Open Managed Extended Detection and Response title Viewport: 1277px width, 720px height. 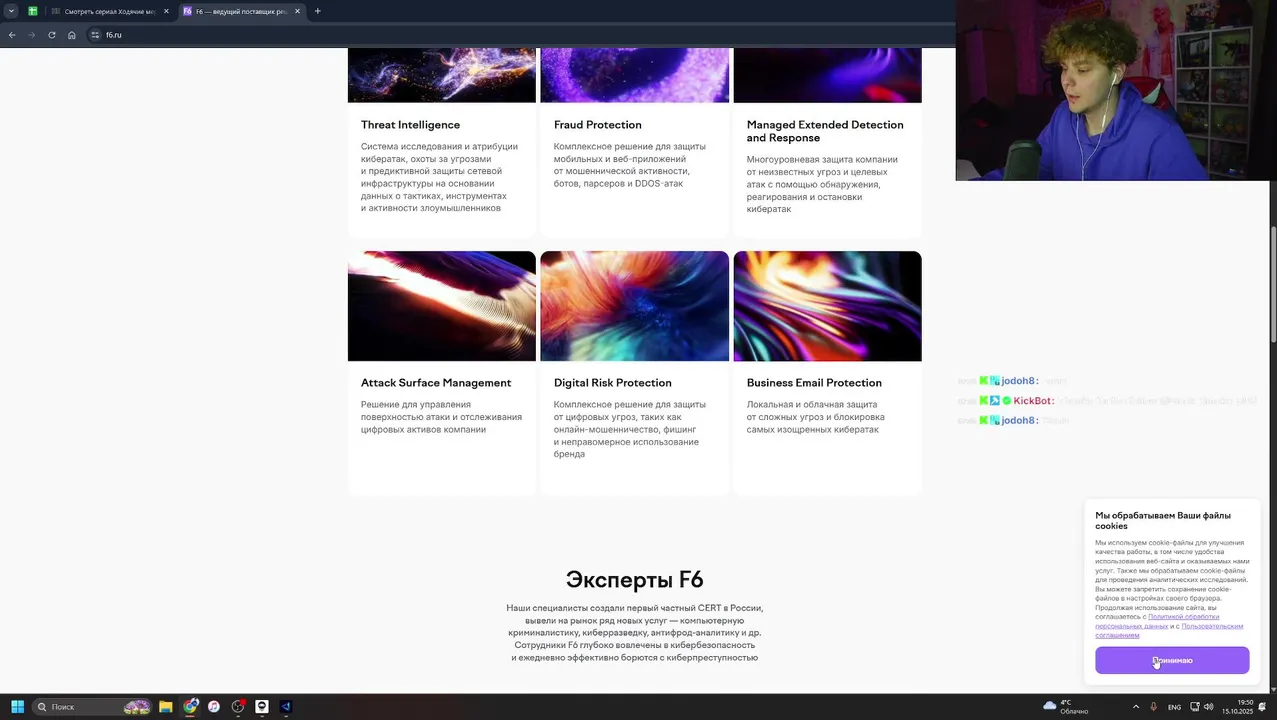coord(825,131)
